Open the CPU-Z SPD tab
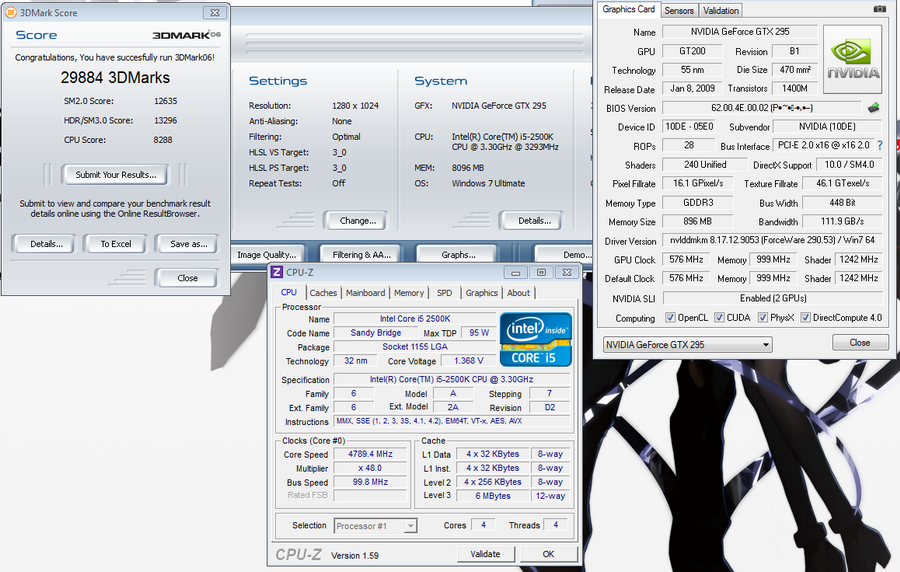 444,293
